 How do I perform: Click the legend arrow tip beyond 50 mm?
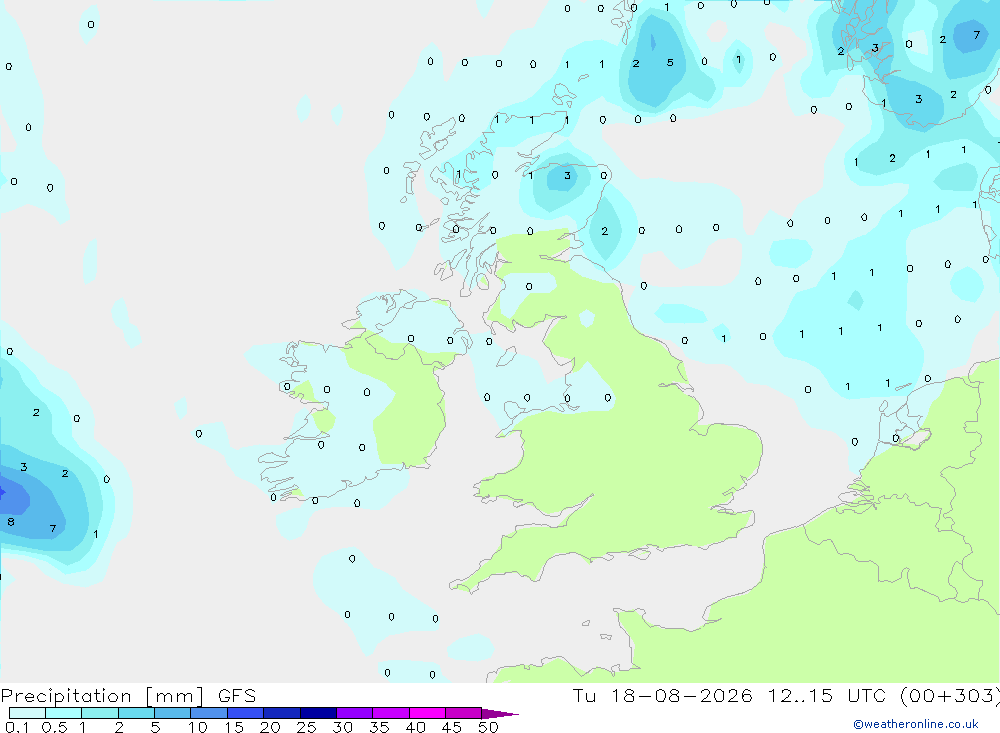[500, 714]
